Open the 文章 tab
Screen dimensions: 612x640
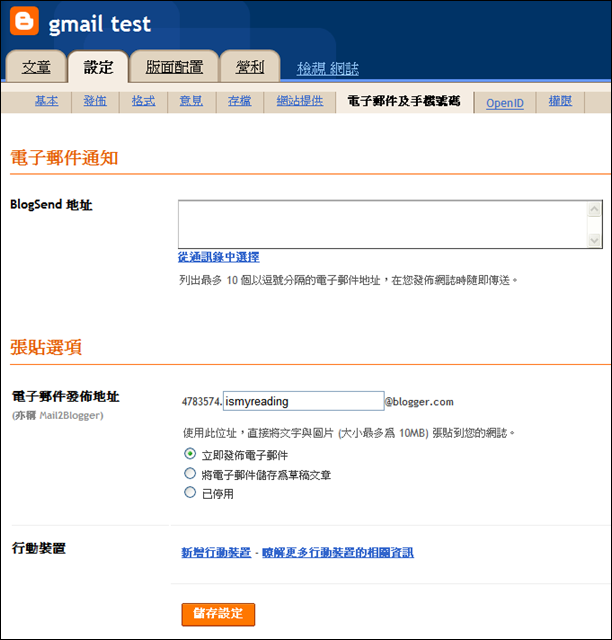36,67
